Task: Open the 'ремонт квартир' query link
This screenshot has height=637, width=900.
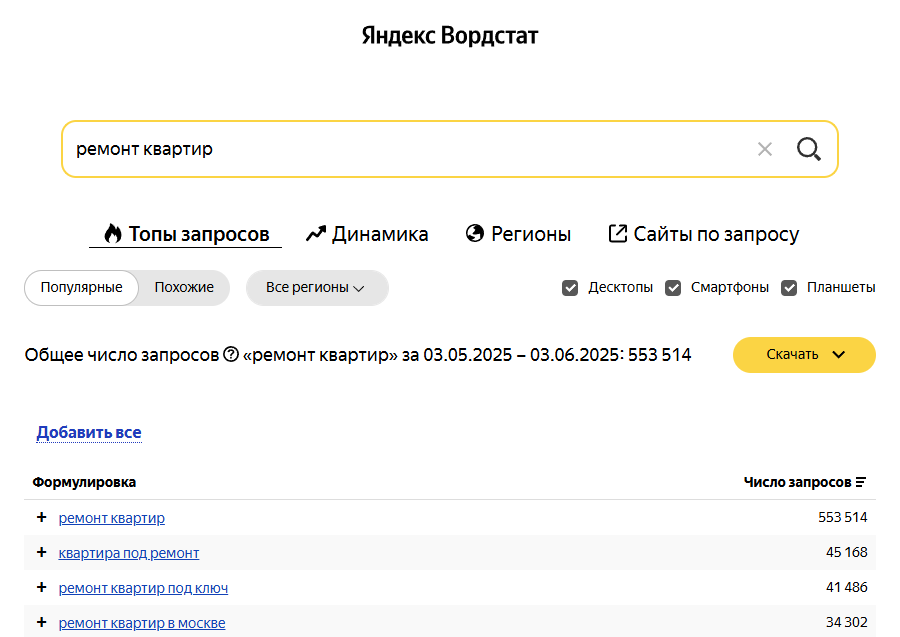Action: point(111,518)
